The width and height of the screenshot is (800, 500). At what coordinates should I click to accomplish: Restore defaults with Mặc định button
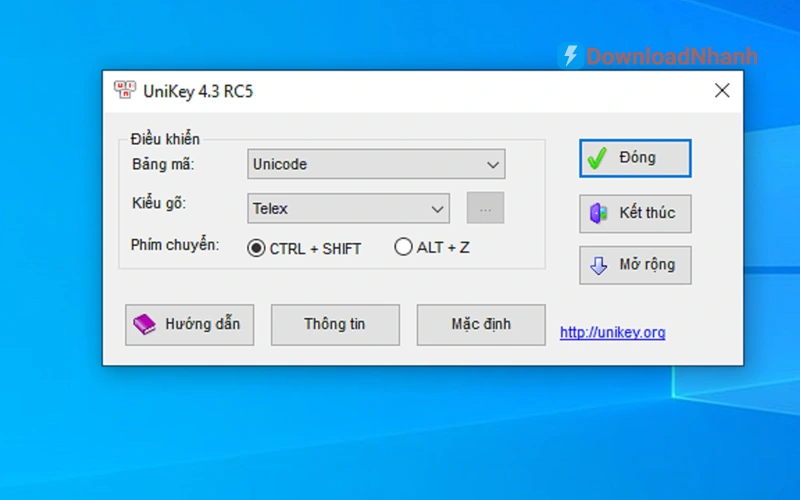coord(481,324)
